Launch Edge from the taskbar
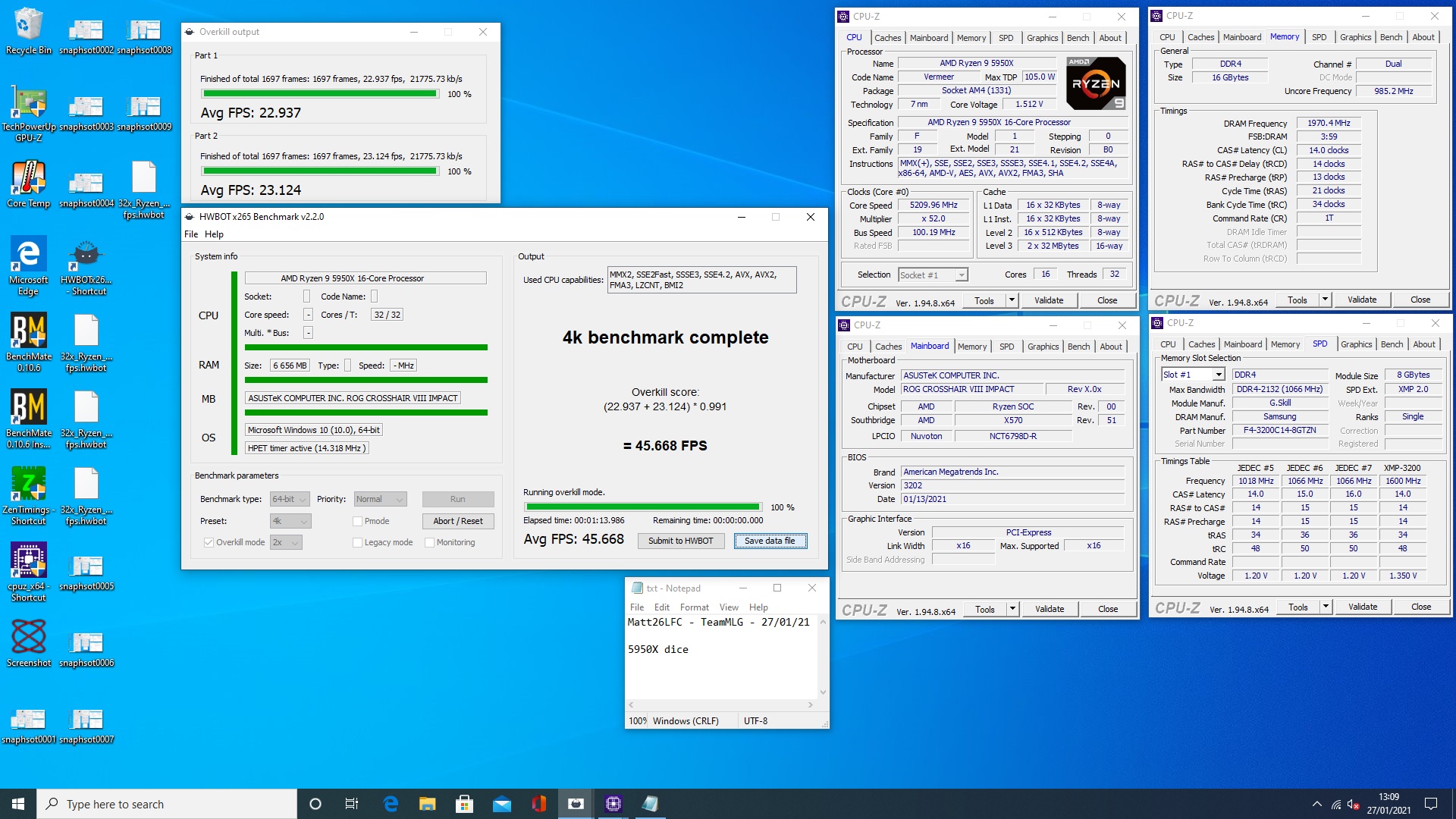 391,804
